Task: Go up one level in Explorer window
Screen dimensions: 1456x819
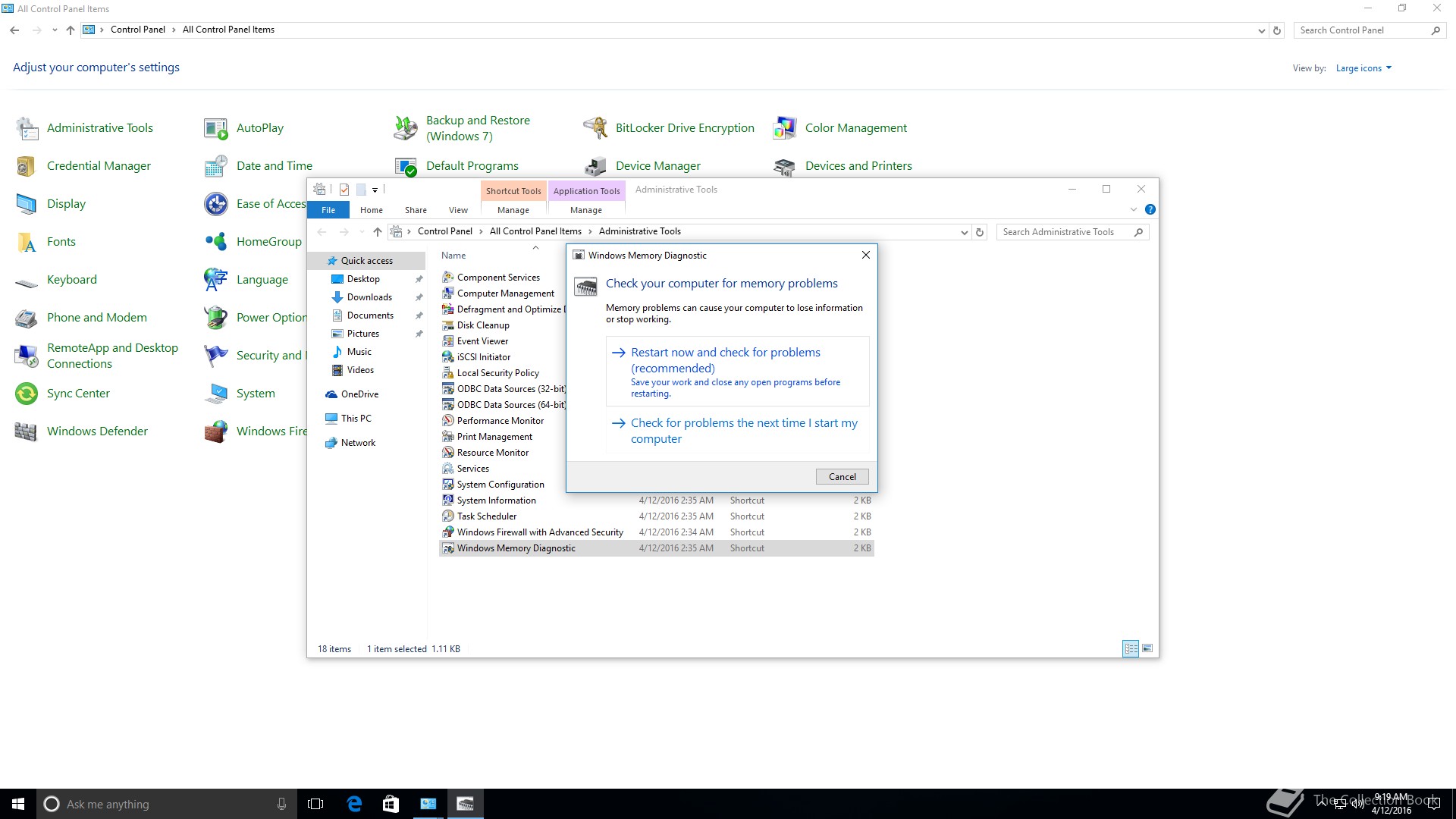Action: click(x=378, y=232)
